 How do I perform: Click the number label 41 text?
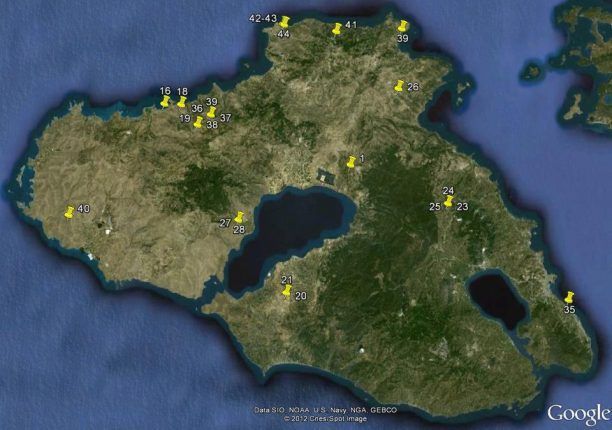point(350,25)
